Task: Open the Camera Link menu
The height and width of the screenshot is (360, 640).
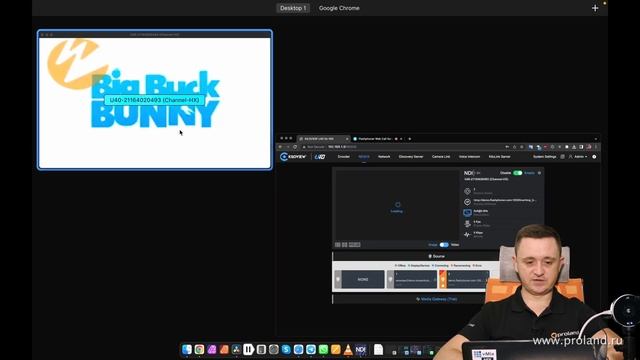Action: point(441,157)
